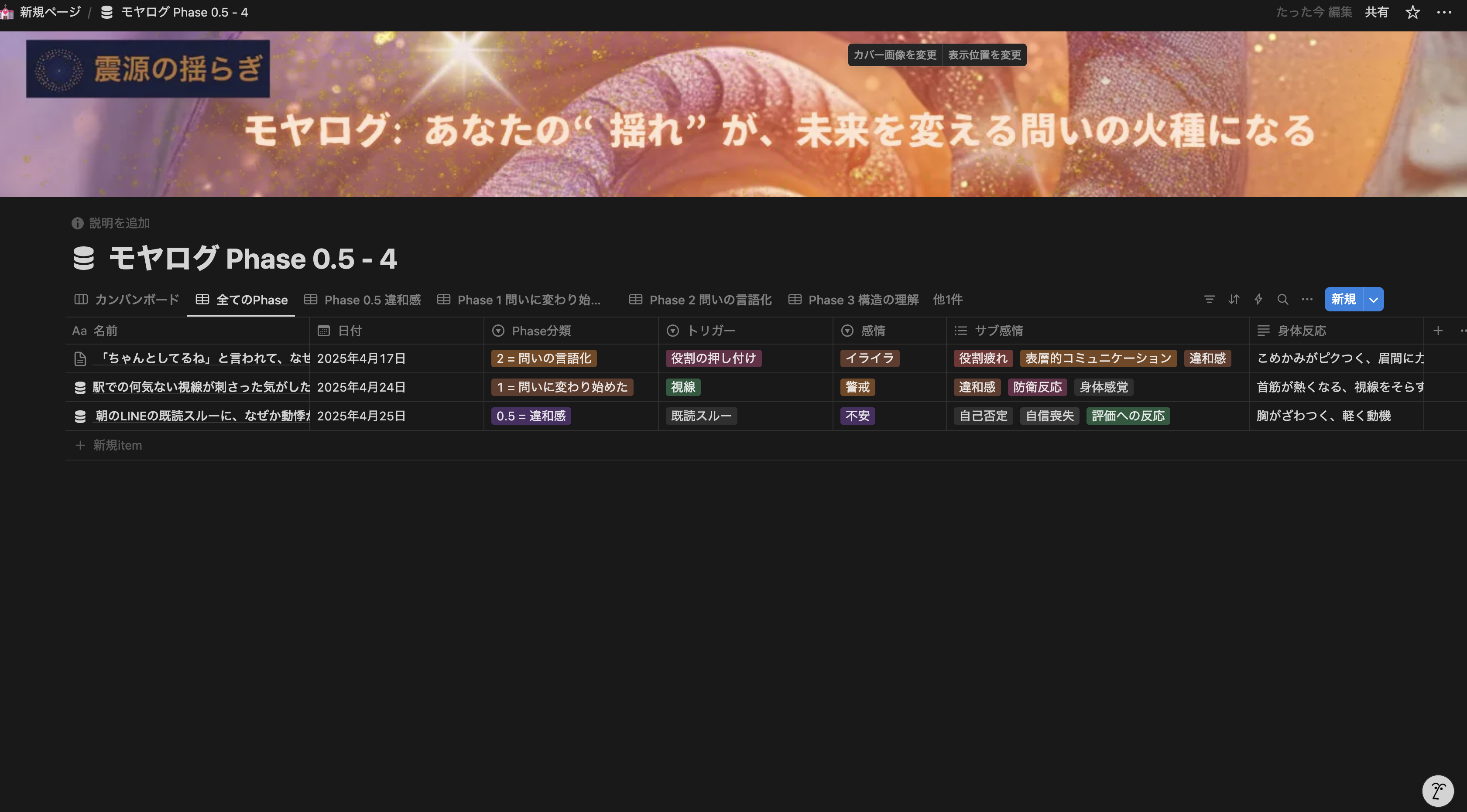This screenshot has width=1467, height=812.
Task: Add a new property with plus icon
Action: (1437, 331)
